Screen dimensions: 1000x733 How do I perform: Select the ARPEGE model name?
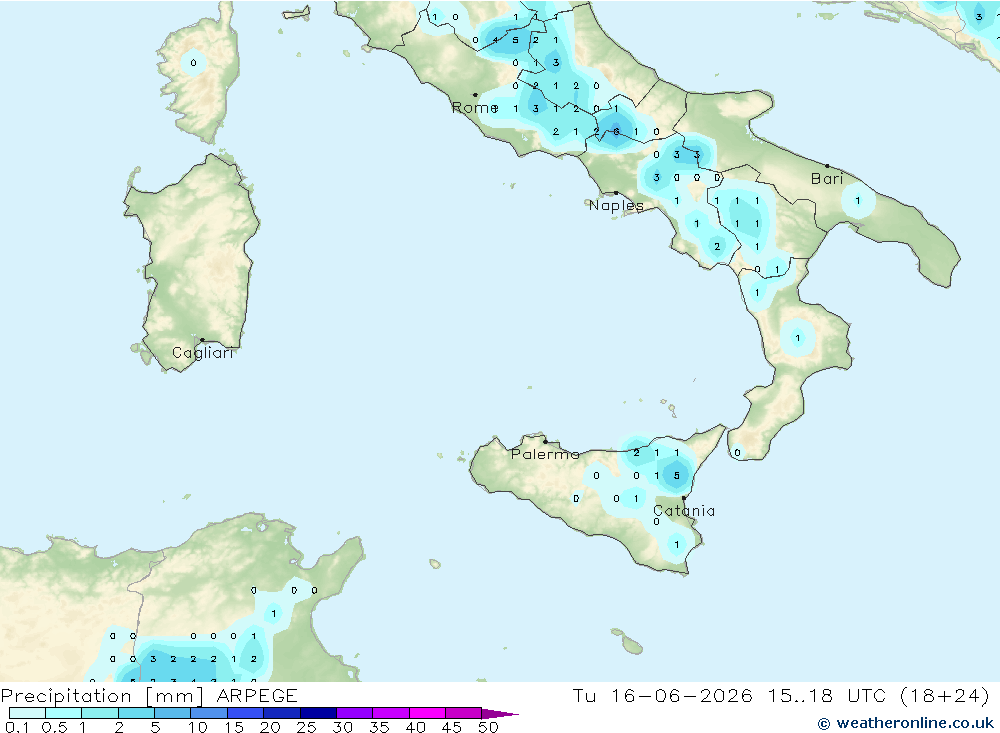pos(257,695)
